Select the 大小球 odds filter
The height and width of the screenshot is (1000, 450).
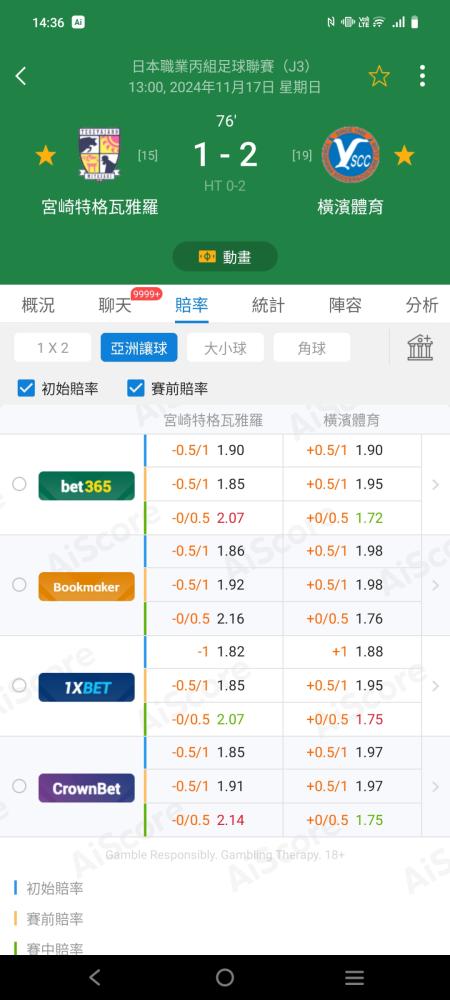click(225, 348)
